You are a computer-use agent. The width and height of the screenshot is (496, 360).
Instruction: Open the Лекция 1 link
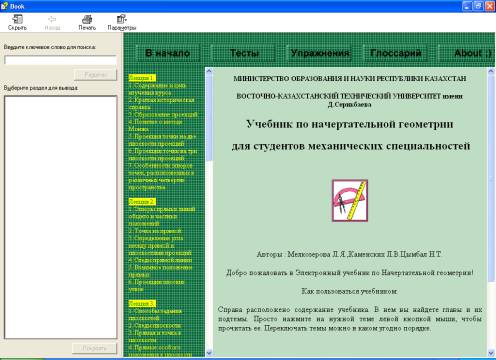(x=142, y=78)
